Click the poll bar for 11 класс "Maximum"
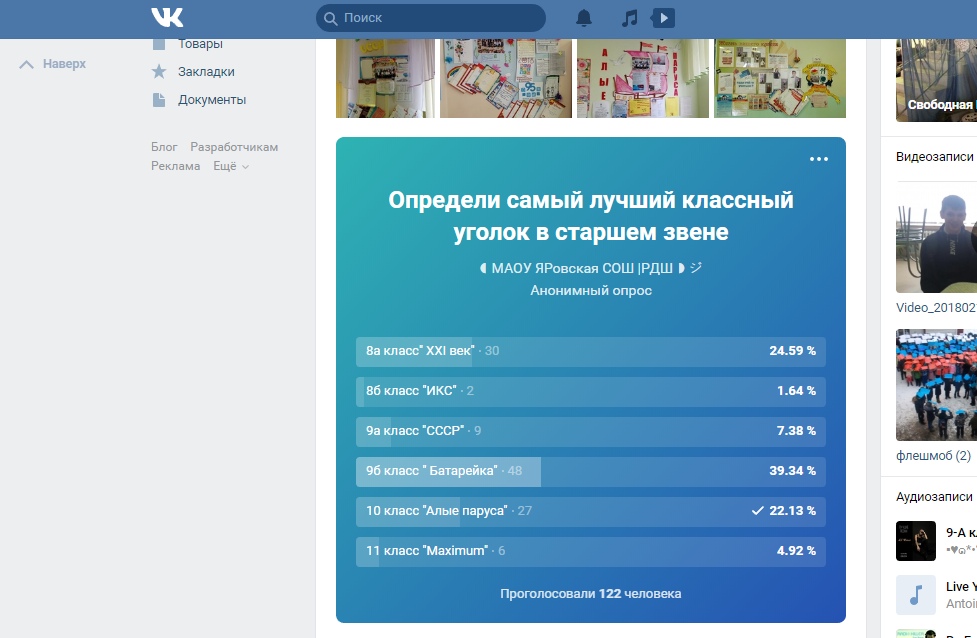The width and height of the screenshot is (977, 638). tap(590, 551)
